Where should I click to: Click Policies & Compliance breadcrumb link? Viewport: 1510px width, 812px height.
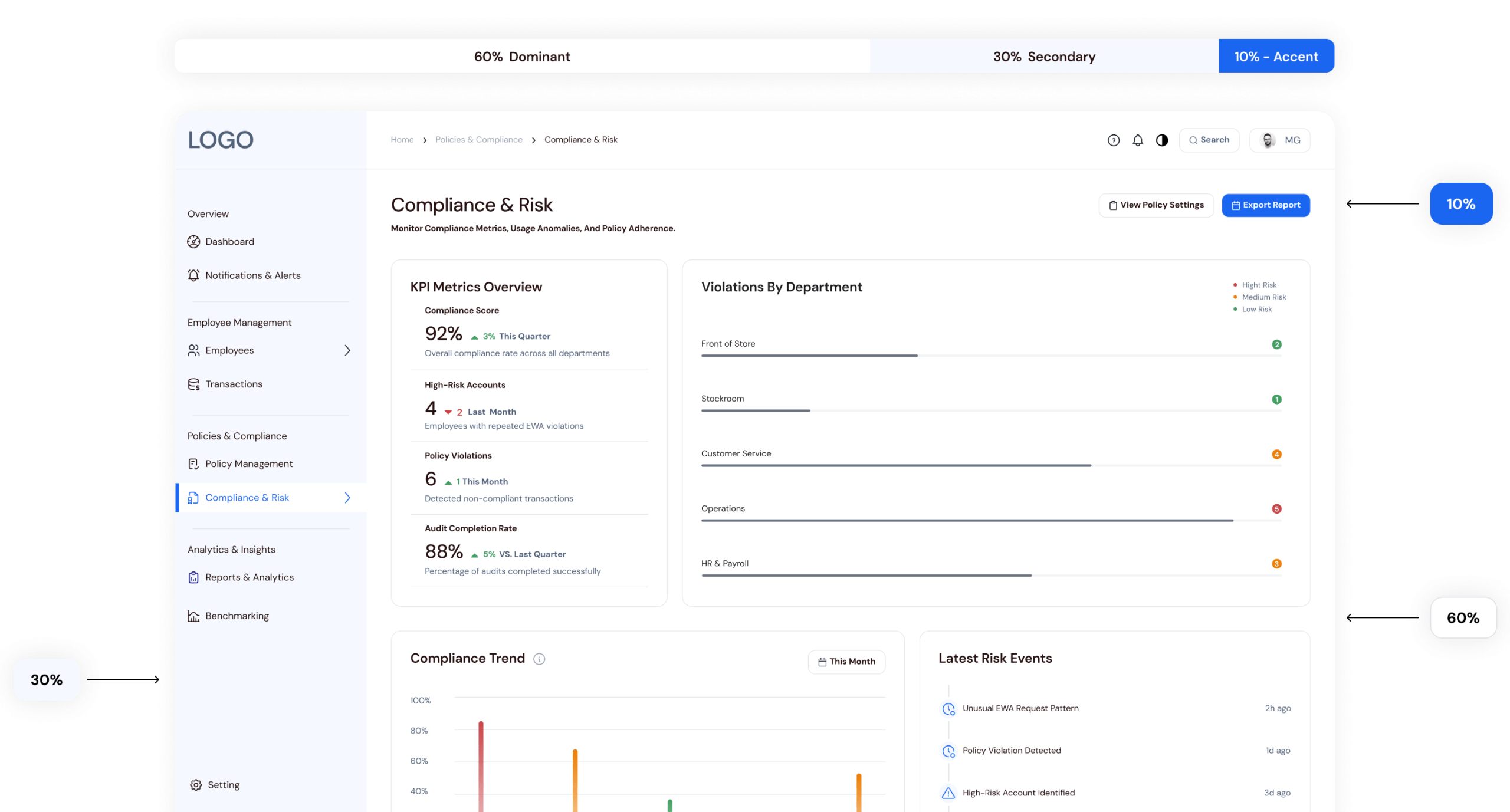point(478,140)
